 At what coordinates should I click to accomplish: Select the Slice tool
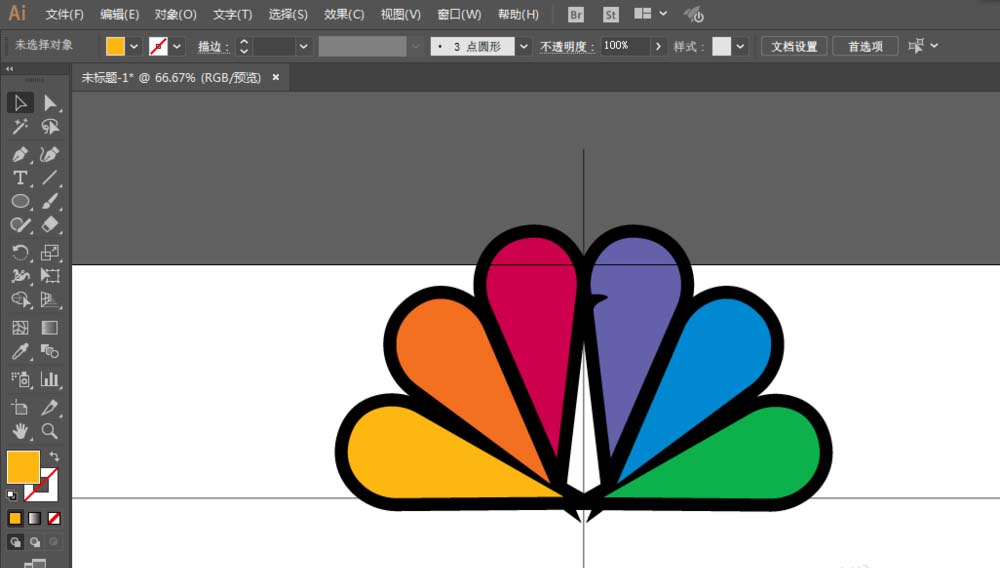50,407
